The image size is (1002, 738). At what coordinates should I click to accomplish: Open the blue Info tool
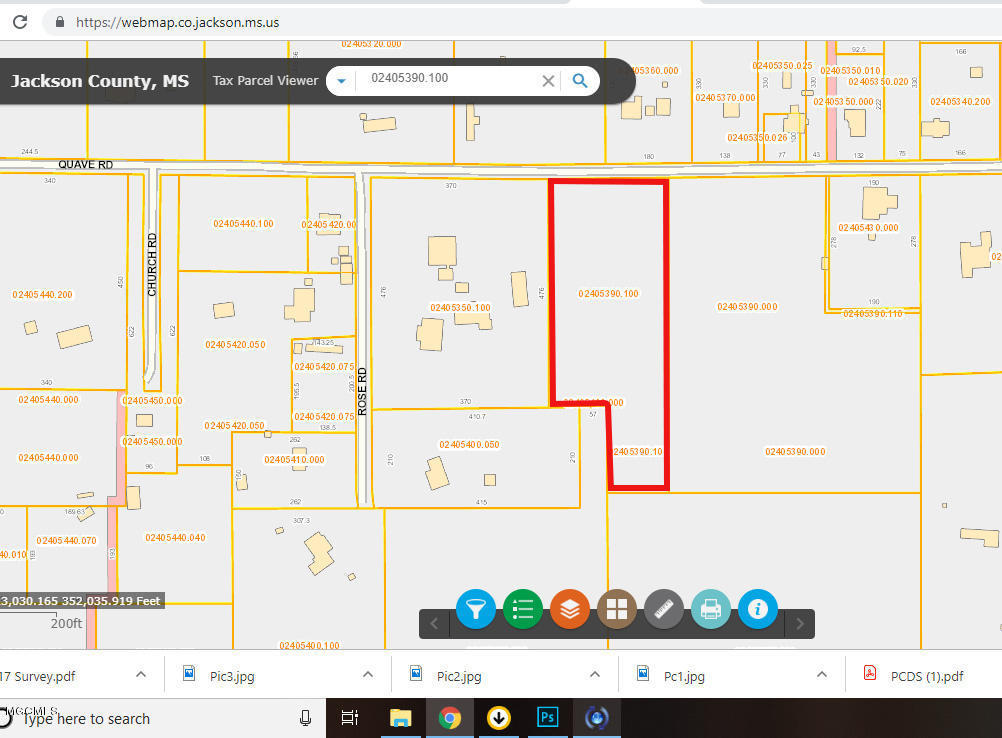tap(758, 609)
